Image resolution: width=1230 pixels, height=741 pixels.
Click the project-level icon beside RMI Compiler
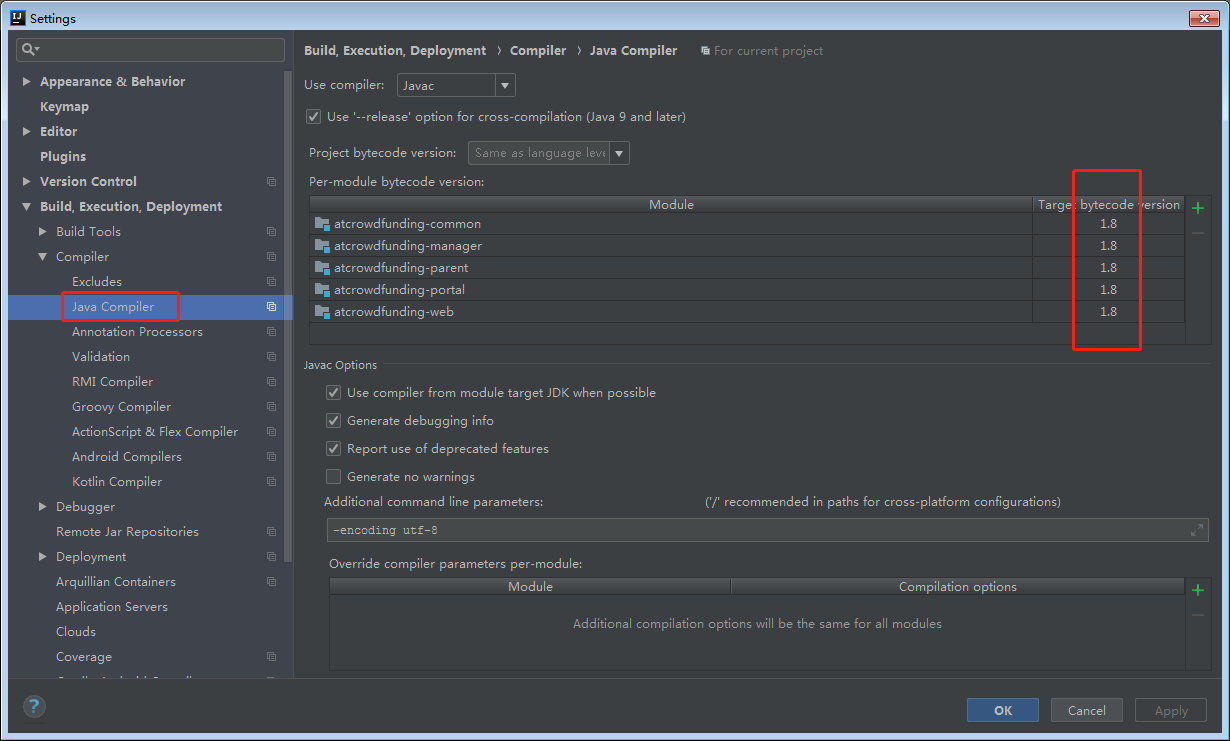271,382
